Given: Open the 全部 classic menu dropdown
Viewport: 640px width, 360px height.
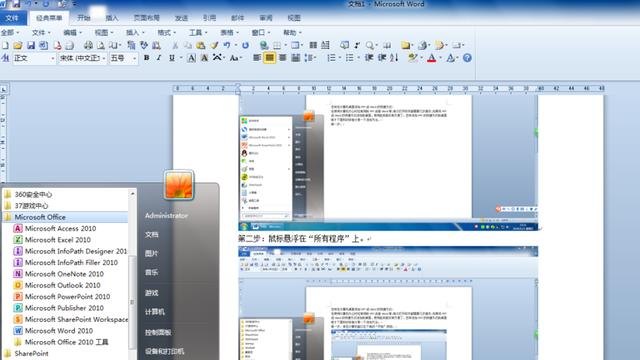Looking at the screenshot, I should point(10,32).
